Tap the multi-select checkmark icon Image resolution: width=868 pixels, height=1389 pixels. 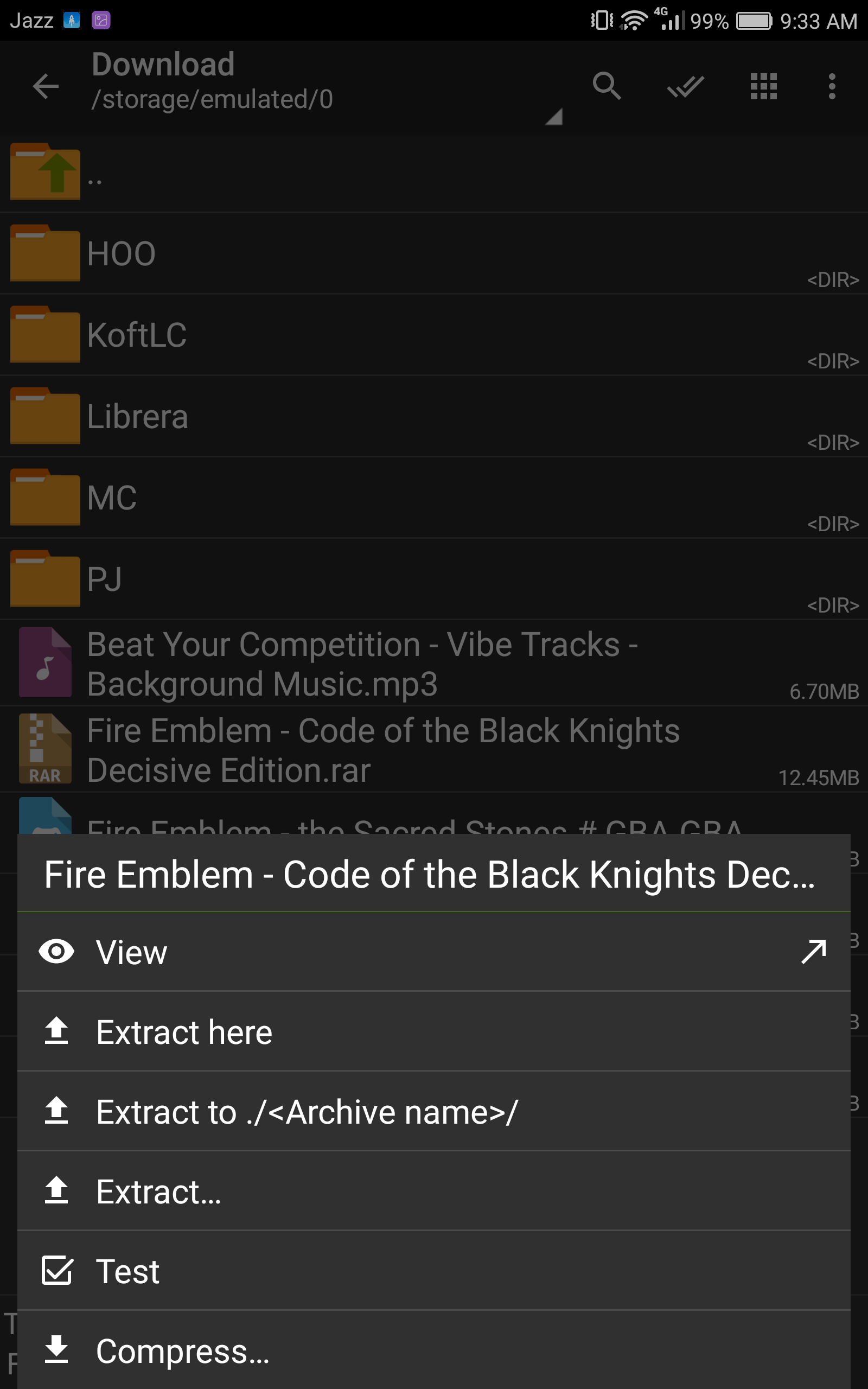point(685,87)
